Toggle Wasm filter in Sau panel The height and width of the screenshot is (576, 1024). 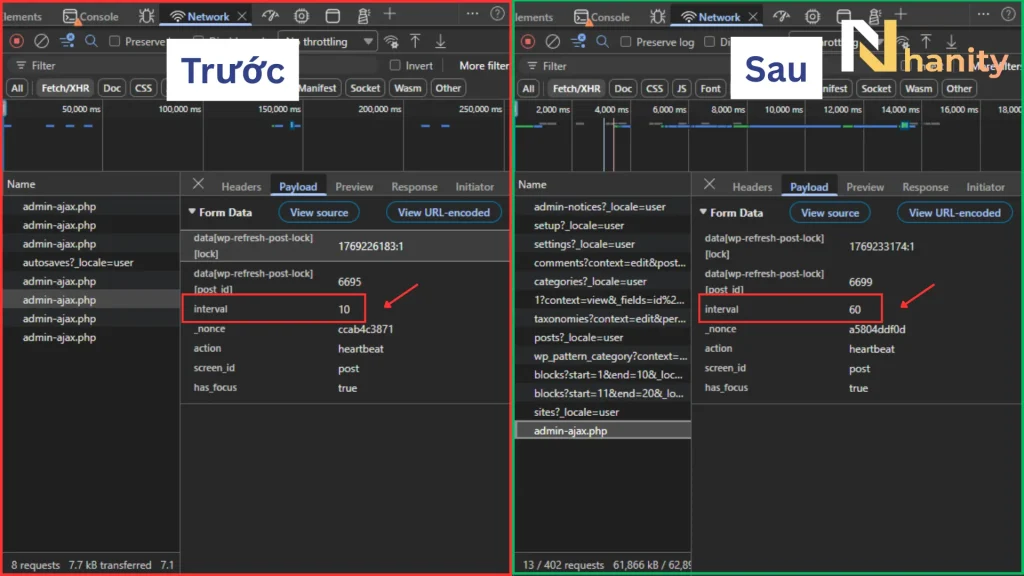coord(919,89)
